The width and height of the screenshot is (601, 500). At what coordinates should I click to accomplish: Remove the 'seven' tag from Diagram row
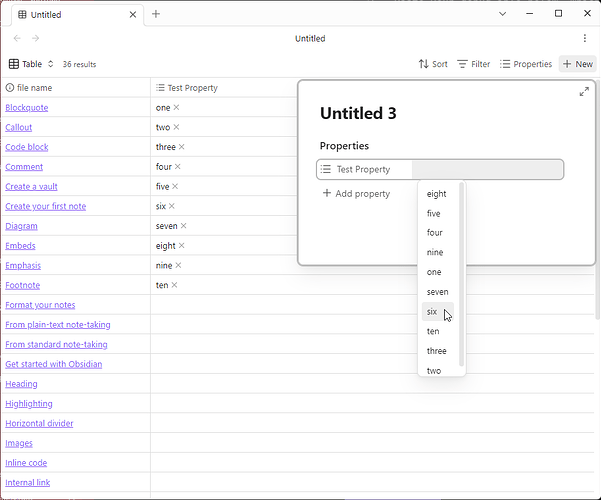click(185, 226)
